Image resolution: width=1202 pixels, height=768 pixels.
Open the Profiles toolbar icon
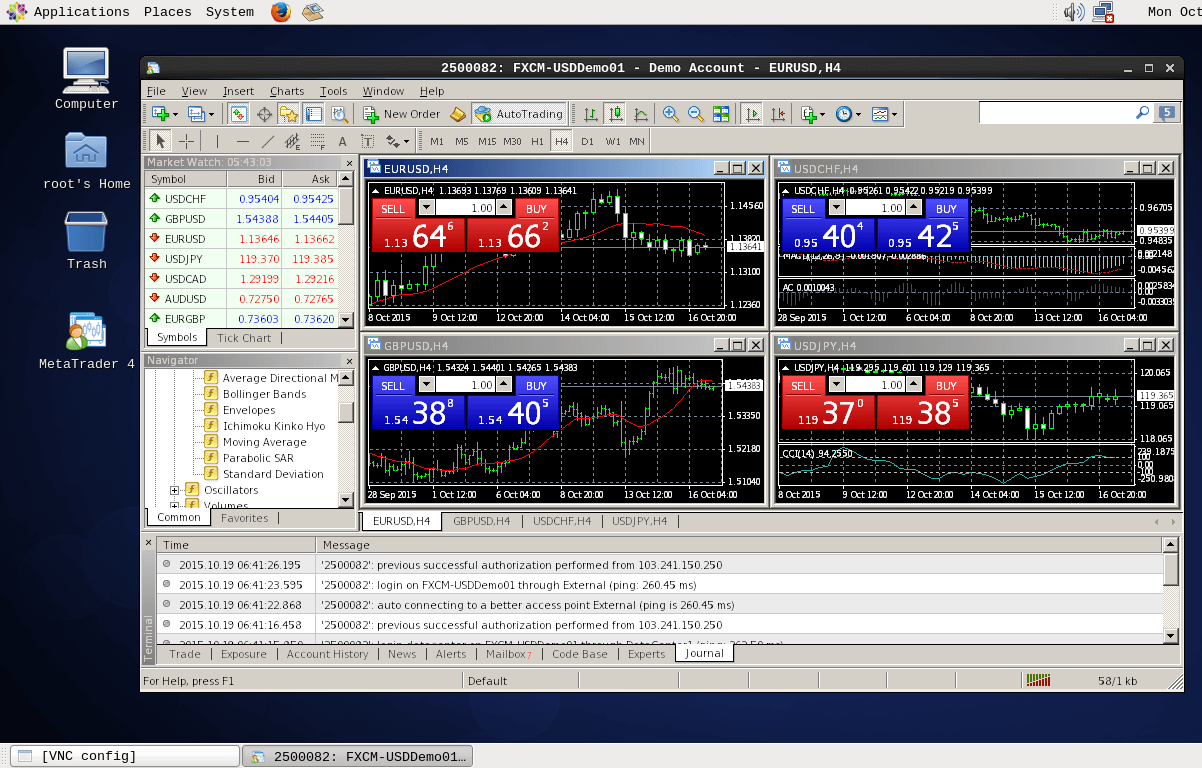(x=201, y=114)
